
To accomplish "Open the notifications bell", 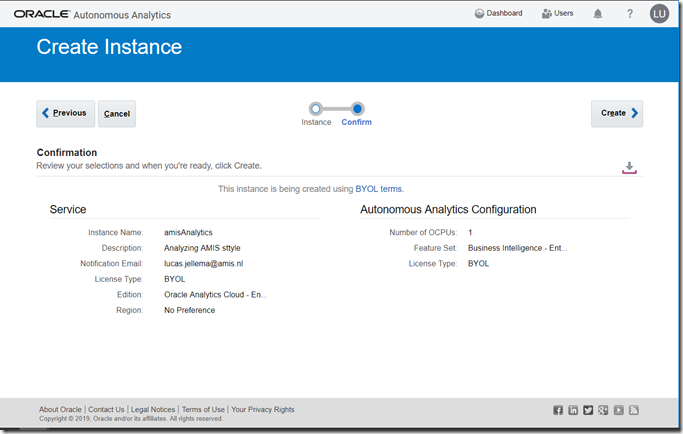I will 598,14.
